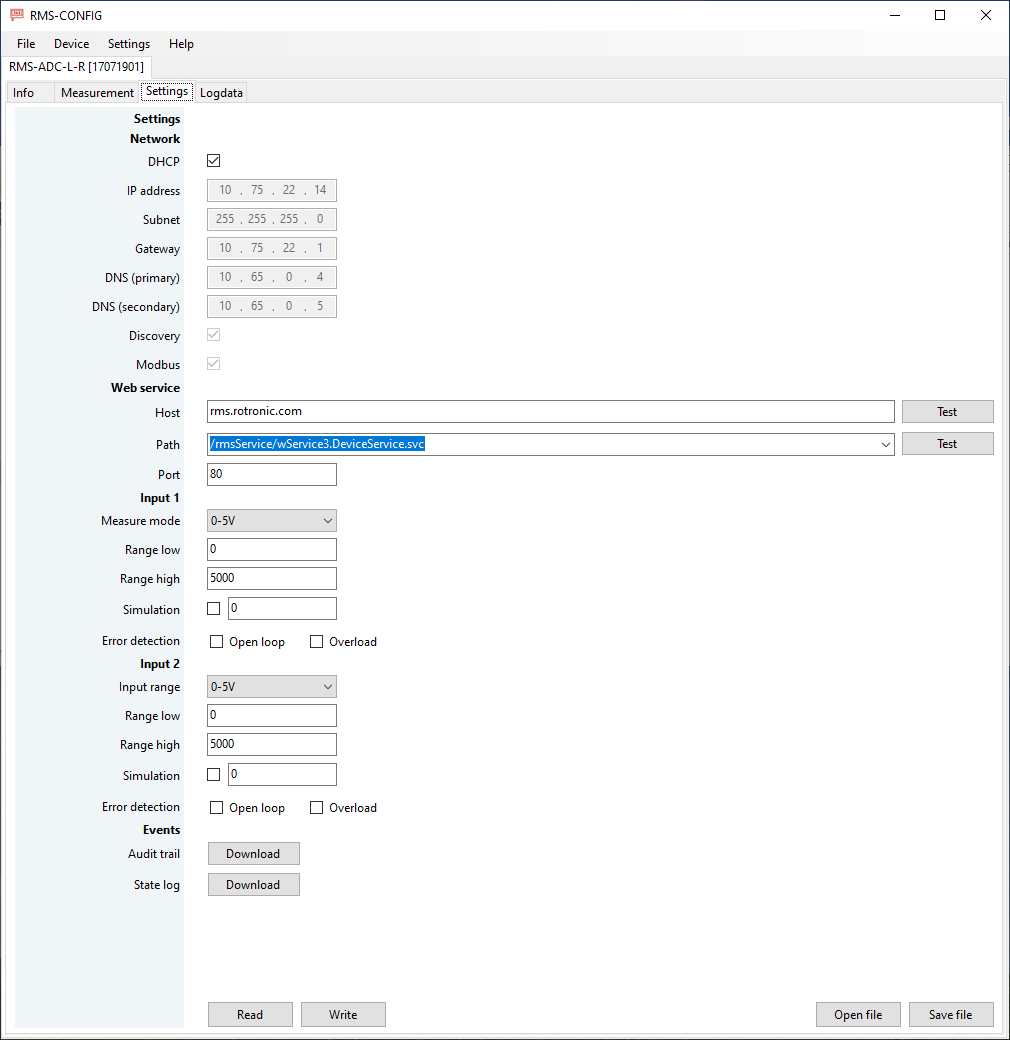Click the Input 2 Range high field
Screen dimensions: 1010x1040
[272, 744]
